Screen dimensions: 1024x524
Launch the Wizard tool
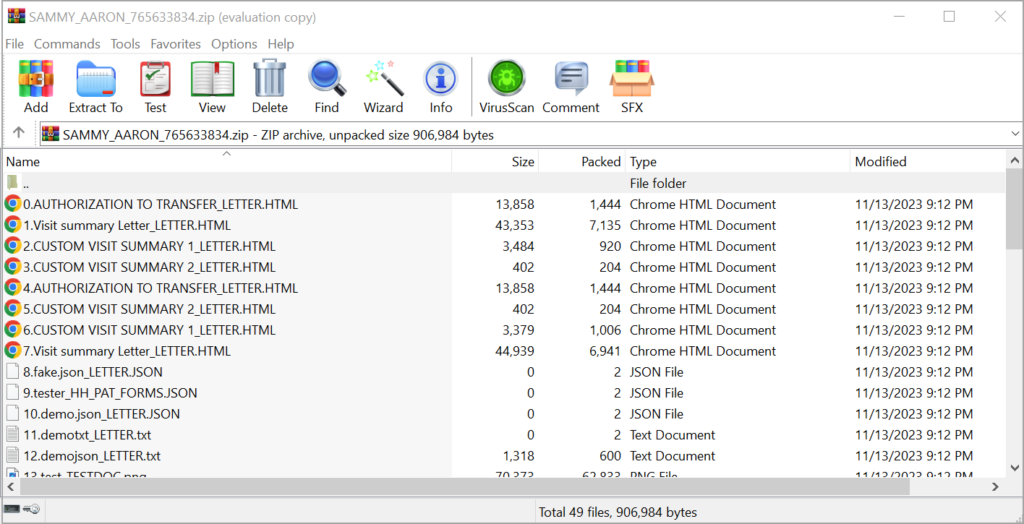(x=383, y=86)
